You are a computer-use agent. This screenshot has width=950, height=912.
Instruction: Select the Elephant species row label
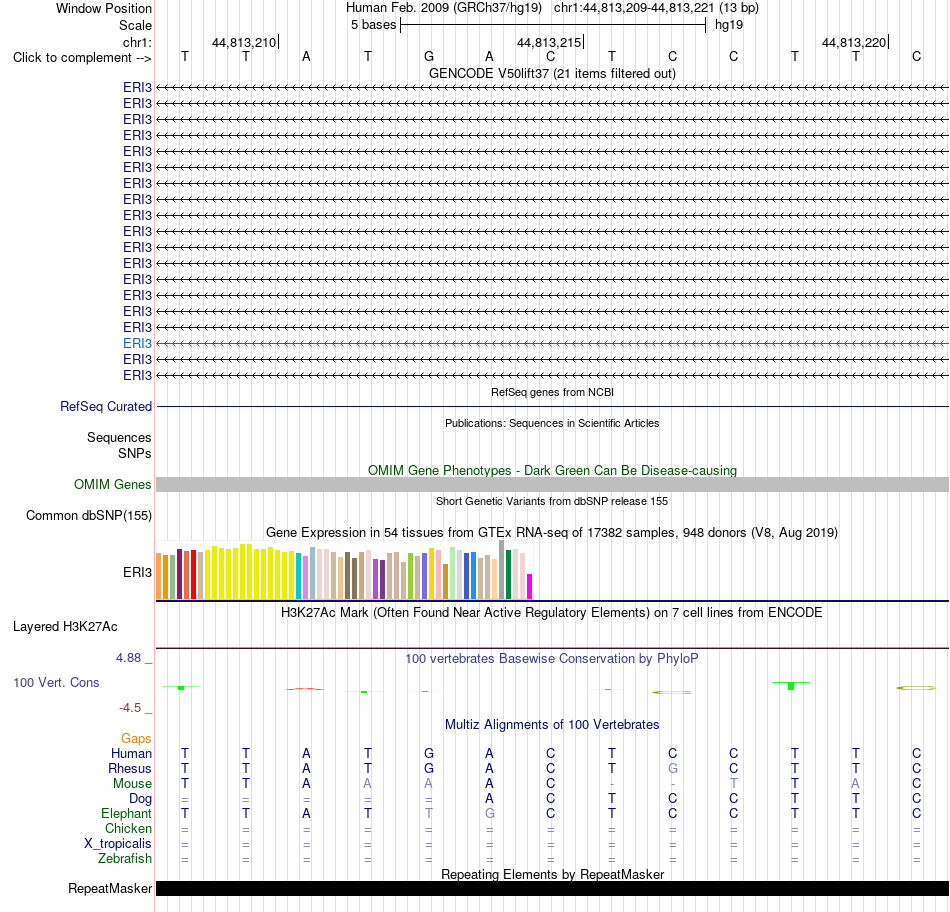(126, 813)
